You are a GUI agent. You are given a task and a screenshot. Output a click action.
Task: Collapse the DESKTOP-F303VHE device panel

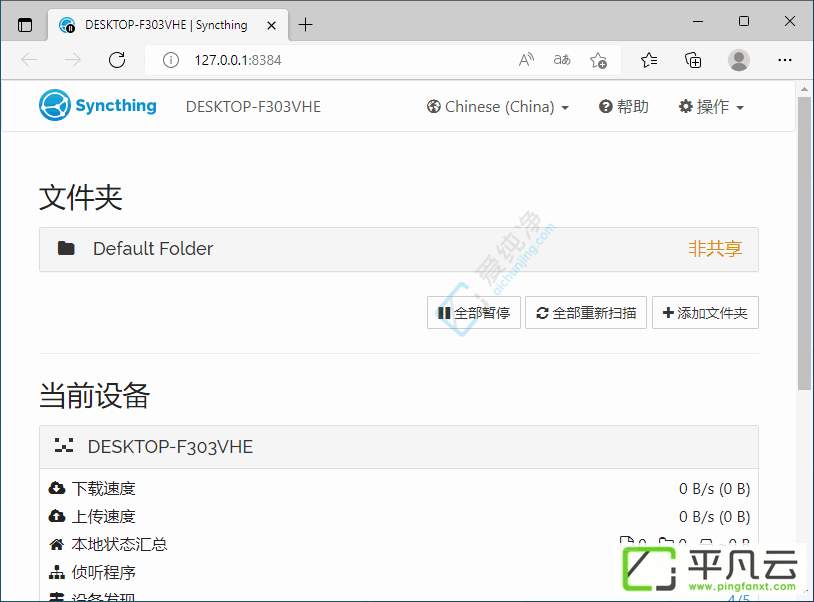(399, 447)
